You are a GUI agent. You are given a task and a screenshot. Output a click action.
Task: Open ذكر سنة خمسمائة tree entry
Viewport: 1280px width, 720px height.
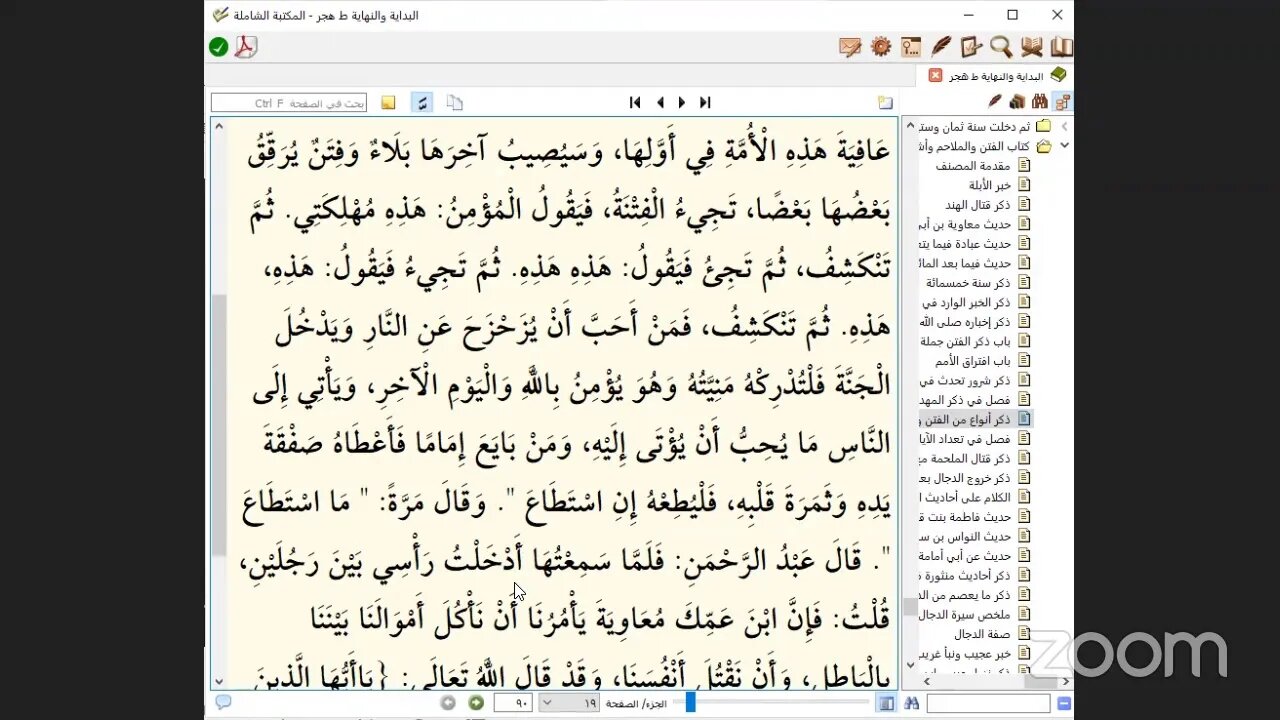point(969,283)
